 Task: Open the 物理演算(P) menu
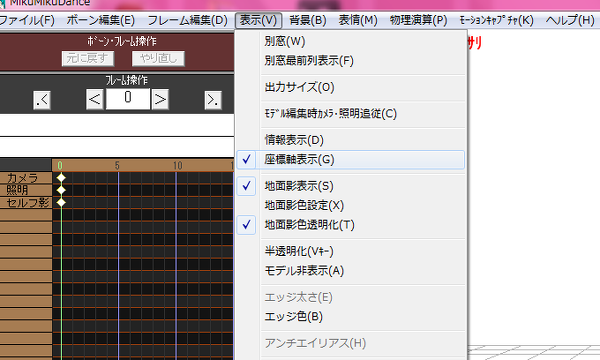[x=418, y=20]
